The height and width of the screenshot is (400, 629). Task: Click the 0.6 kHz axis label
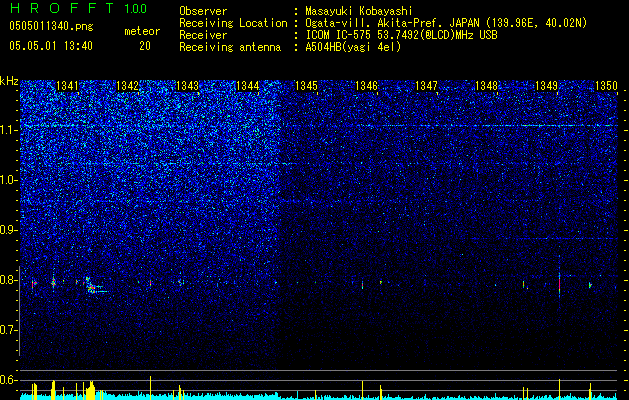(9, 380)
